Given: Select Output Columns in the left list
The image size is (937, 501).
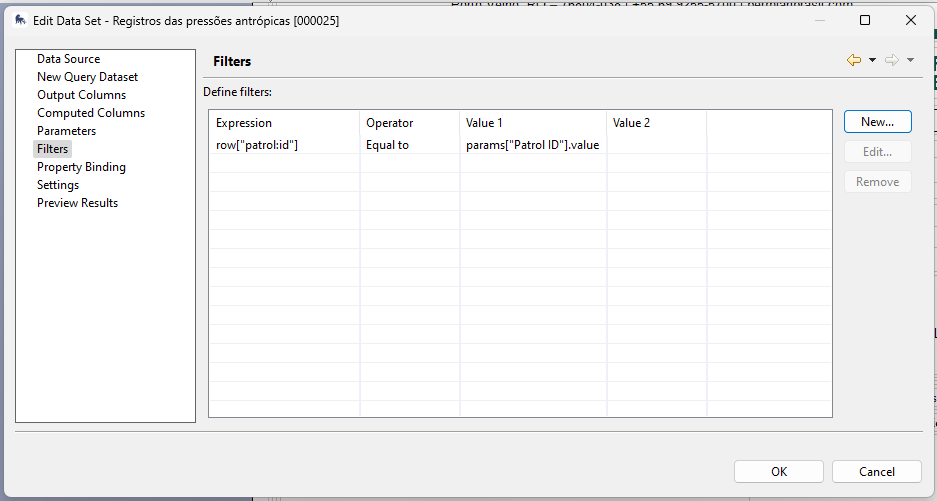Looking at the screenshot, I should point(81,95).
